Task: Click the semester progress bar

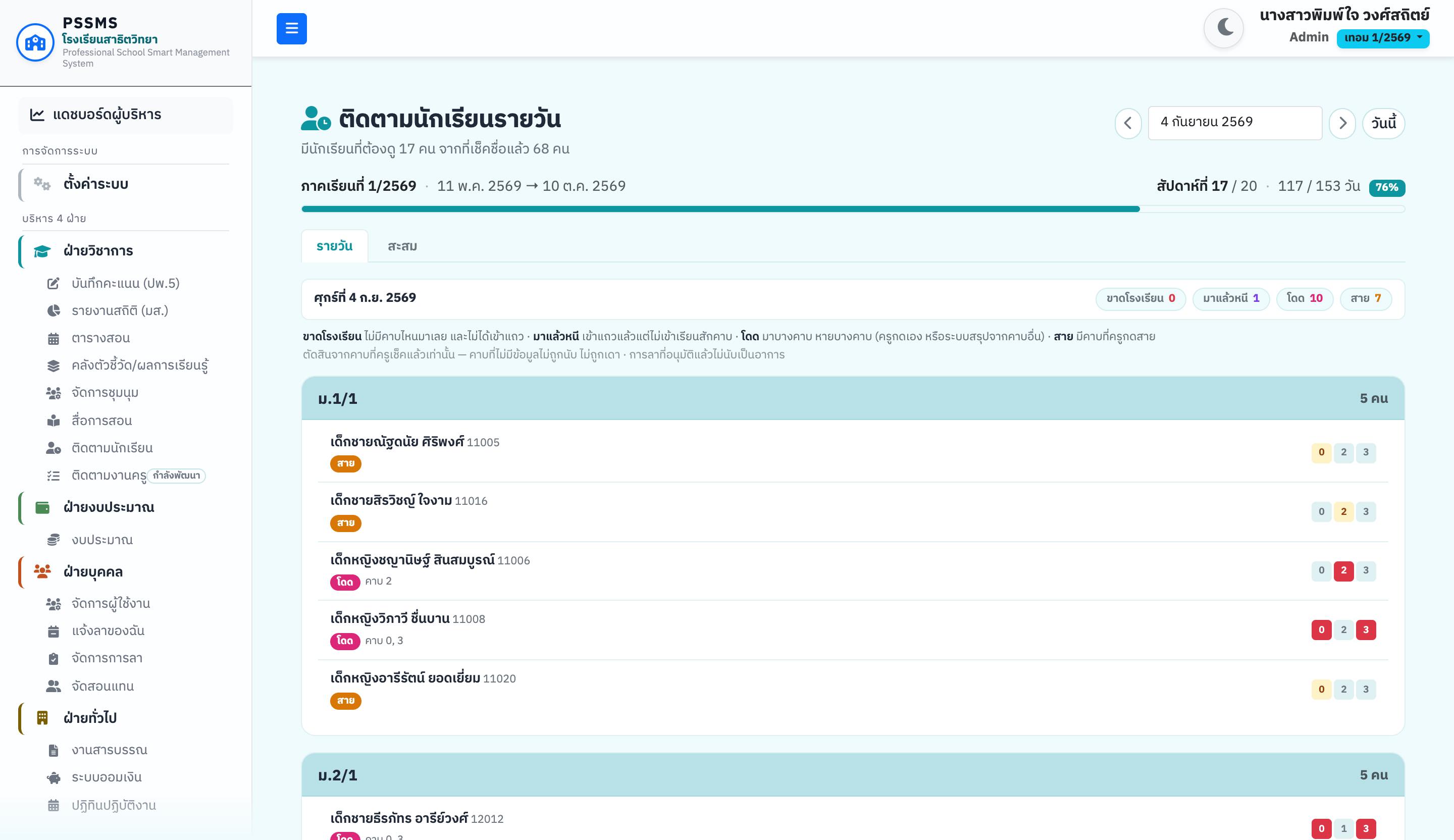Action: pos(853,209)
